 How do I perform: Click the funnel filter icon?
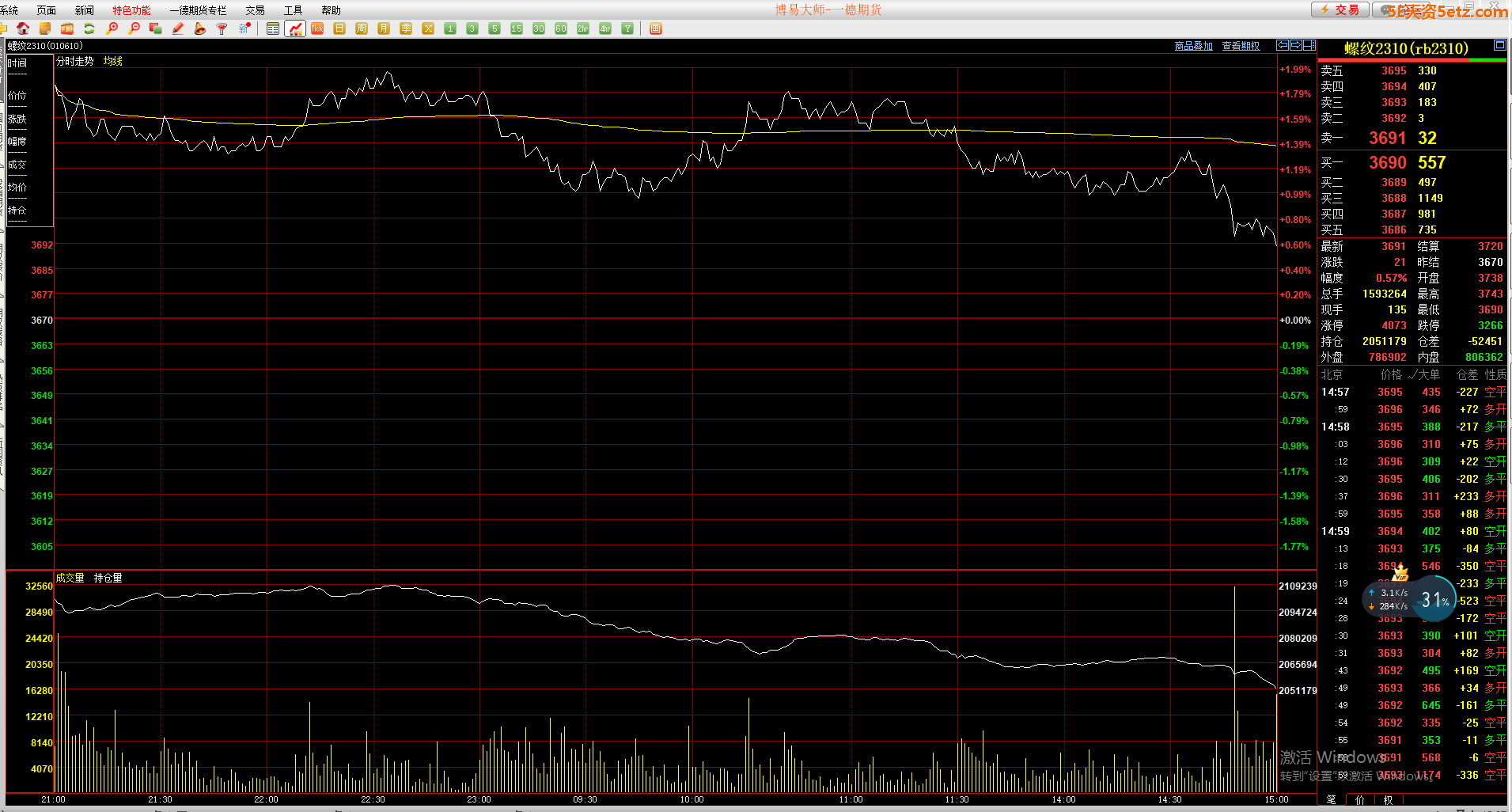222,28
